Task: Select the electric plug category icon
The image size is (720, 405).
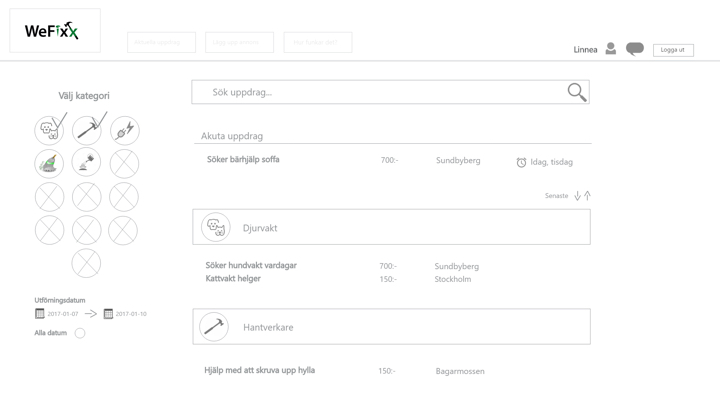Action: (x=124, y=130)
